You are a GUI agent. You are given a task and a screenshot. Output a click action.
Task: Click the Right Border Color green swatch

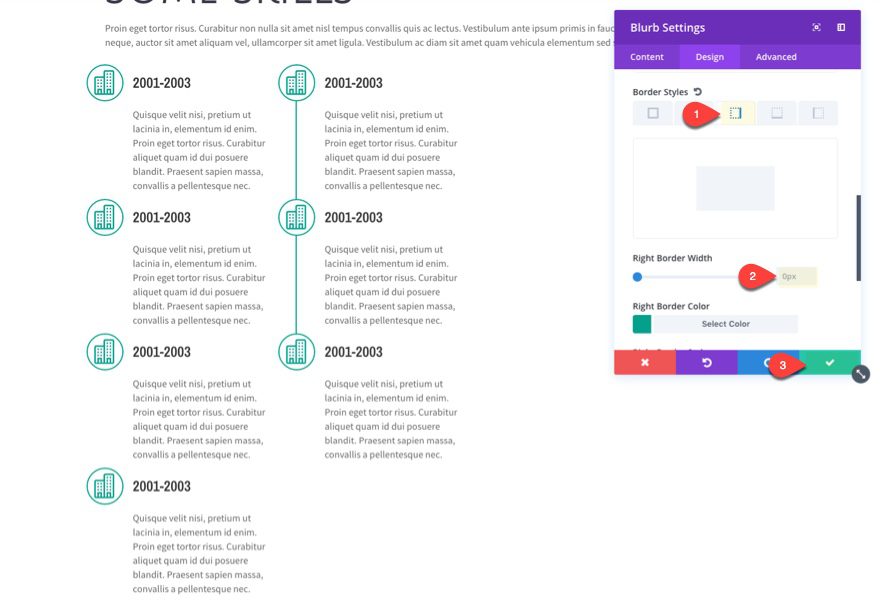click(642, 324)
